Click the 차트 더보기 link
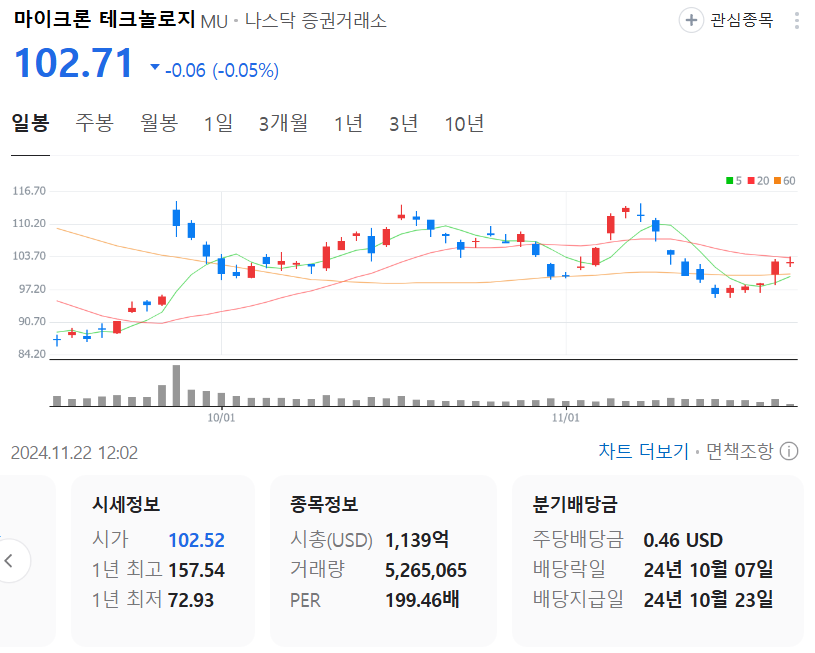 click(643, 451)
